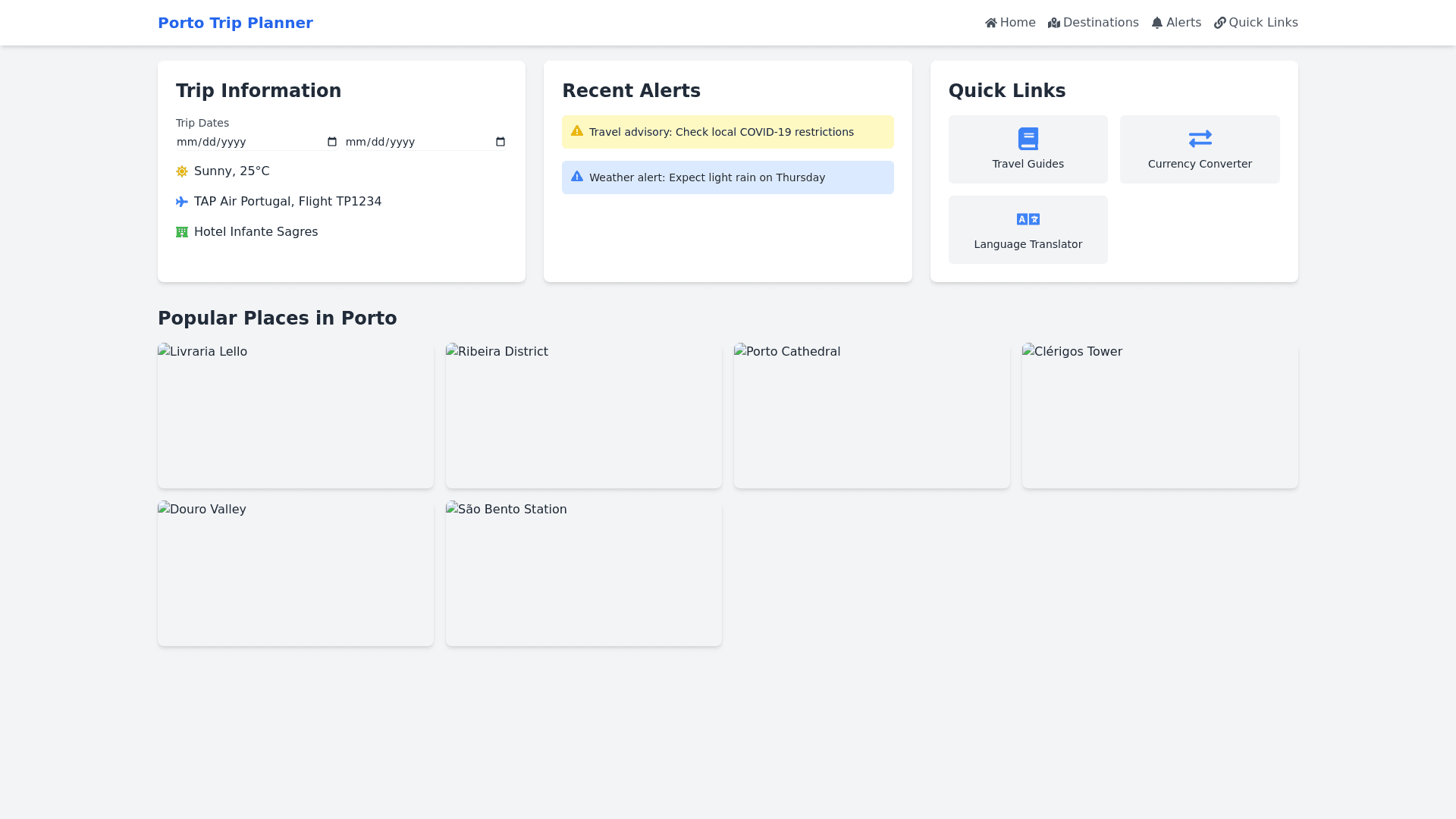
Task: Open the end date calendar picker
Action: click(x=500, y=142)
